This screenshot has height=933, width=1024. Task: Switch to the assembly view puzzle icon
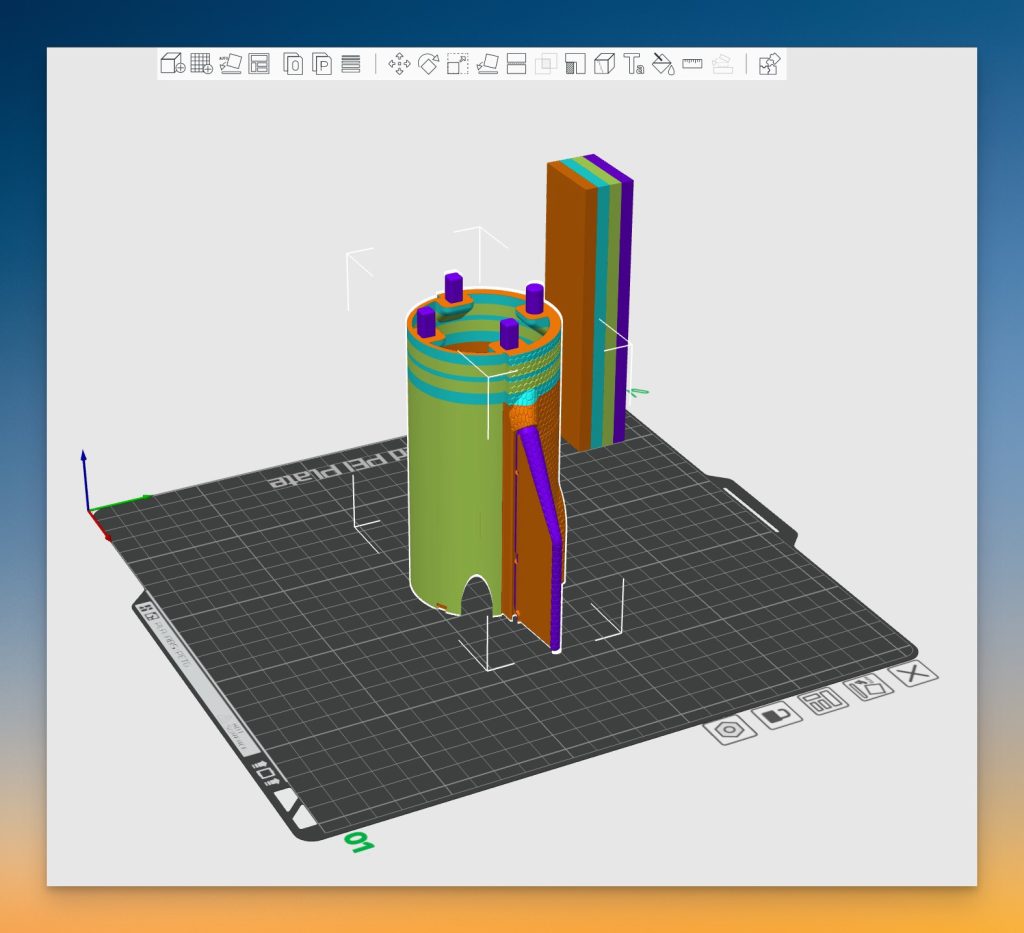pyautogui.click(x=768, y=64)
